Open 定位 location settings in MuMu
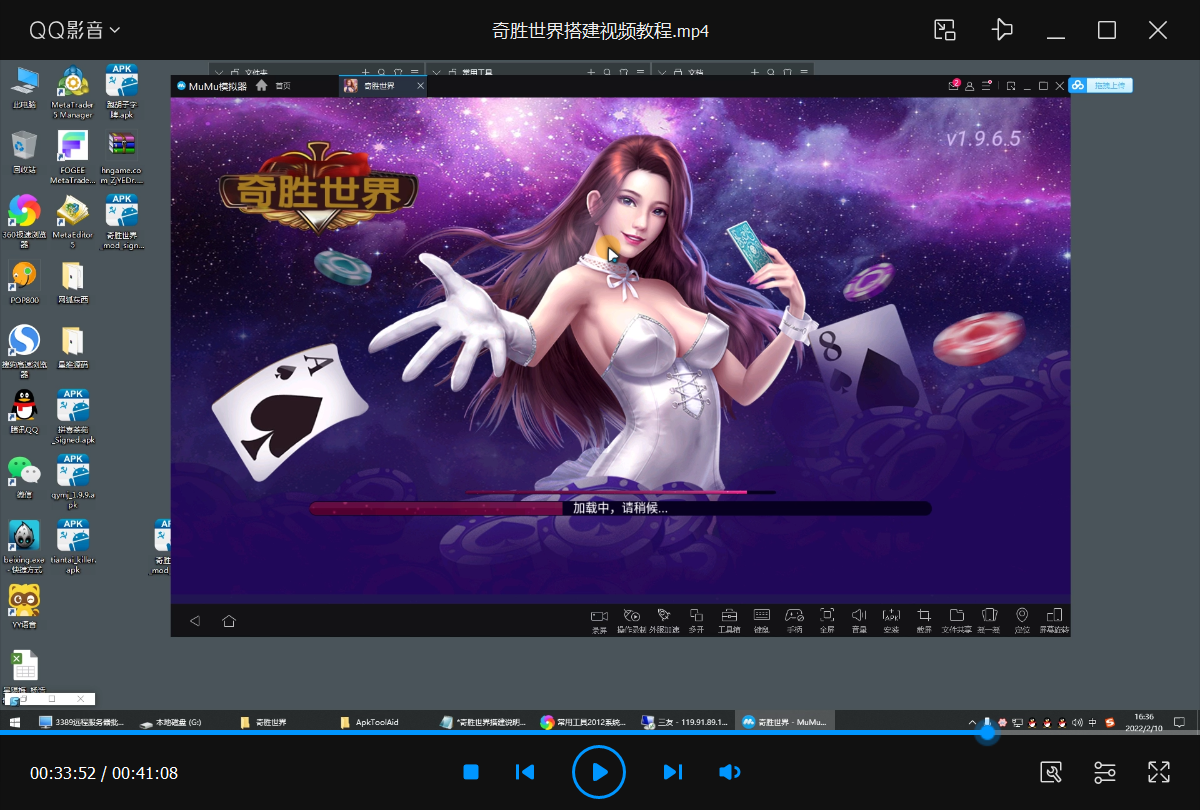Screen dimensions: 1200x810 pos(1022,620)
